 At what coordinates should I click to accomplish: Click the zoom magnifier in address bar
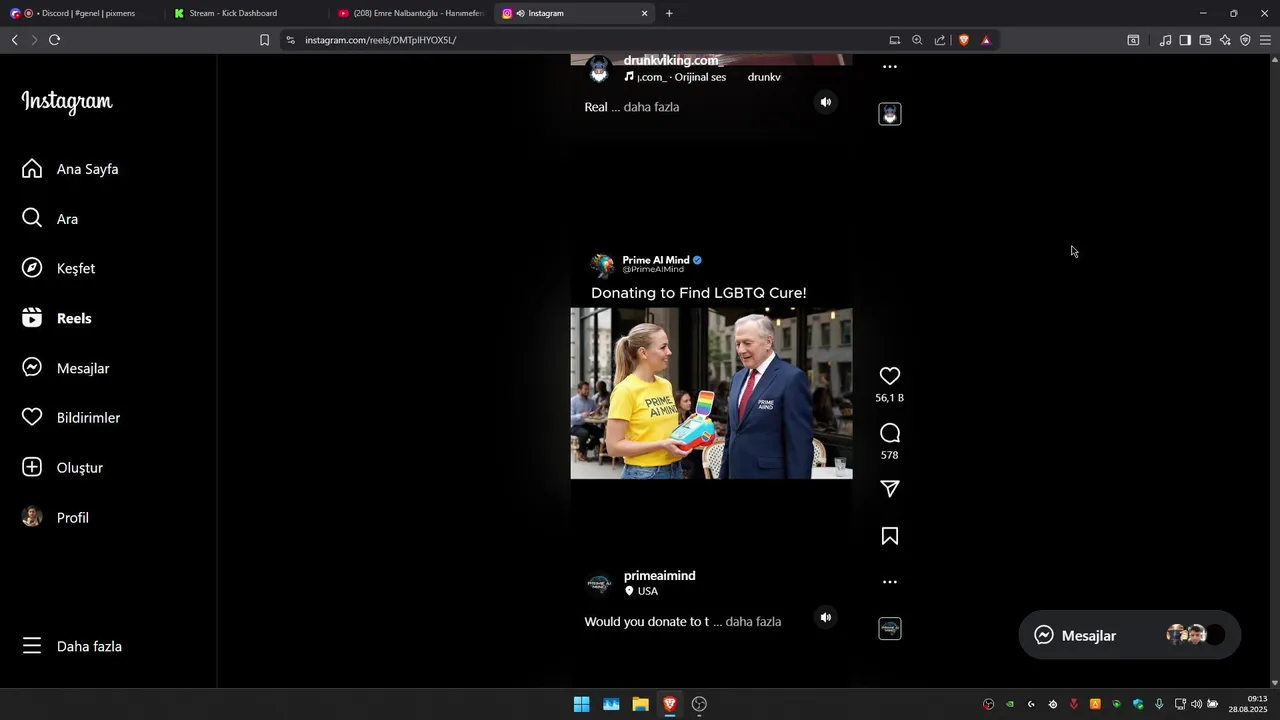point(917,40)
